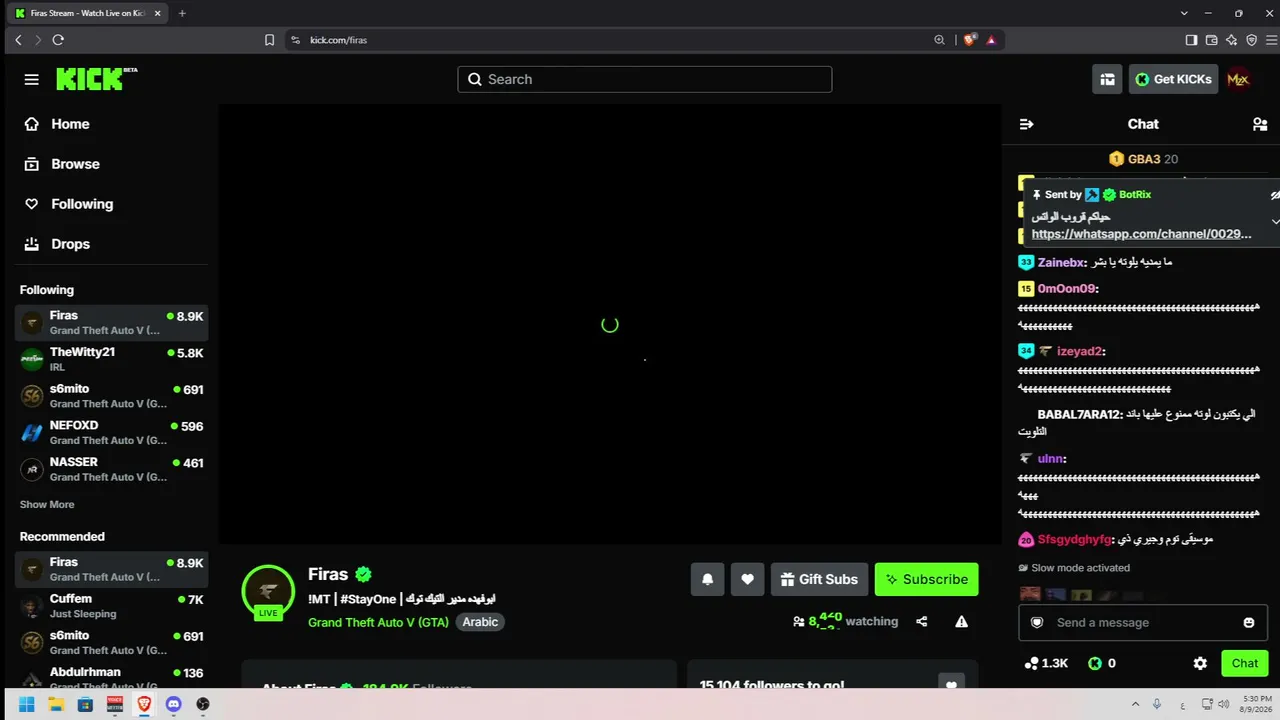Click the Grand Theft Auto V (GTA) category link
This screenshot has width=1280, height=720.
point(378,622)
